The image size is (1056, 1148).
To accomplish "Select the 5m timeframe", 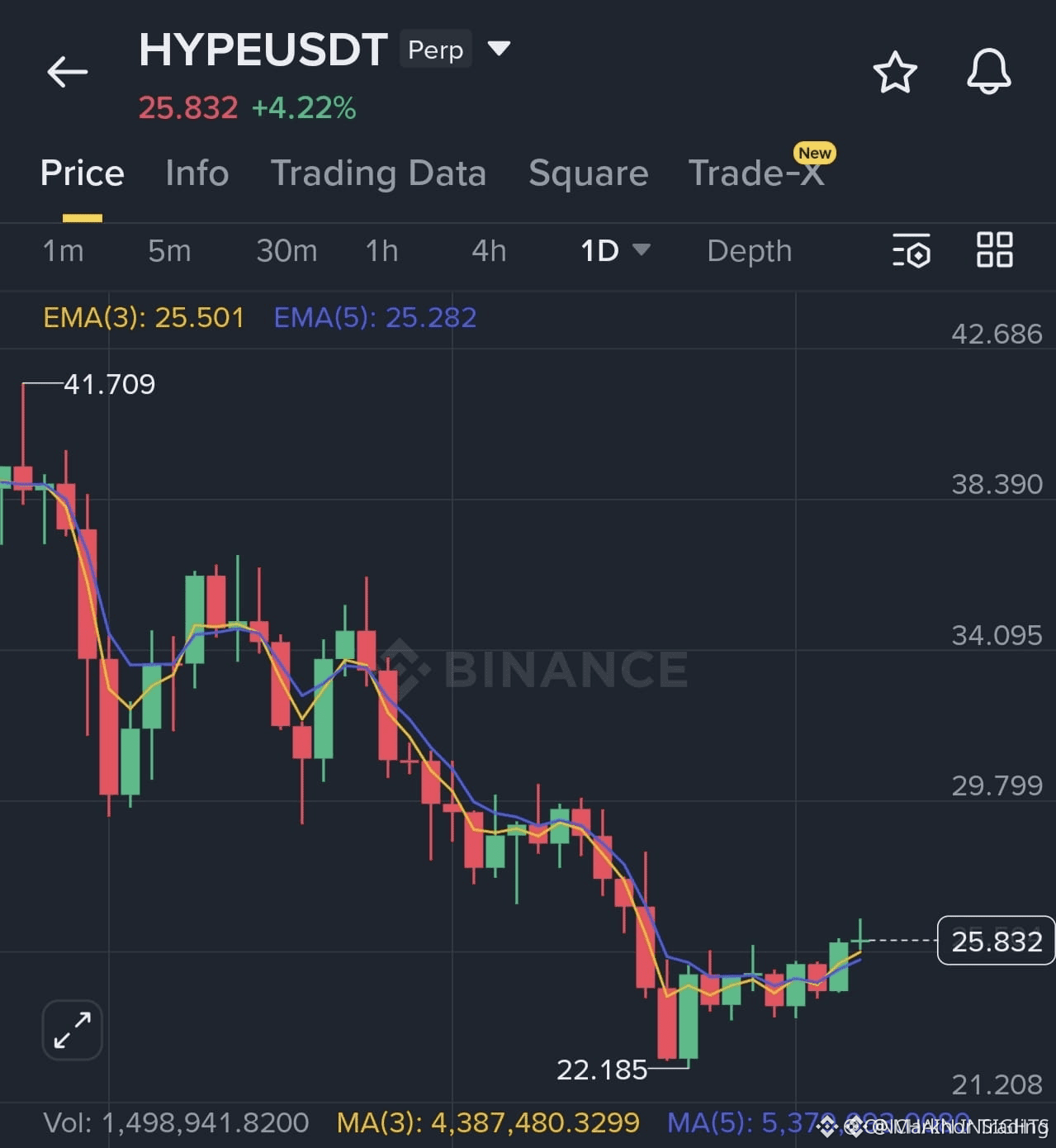I will pos(169,250).
